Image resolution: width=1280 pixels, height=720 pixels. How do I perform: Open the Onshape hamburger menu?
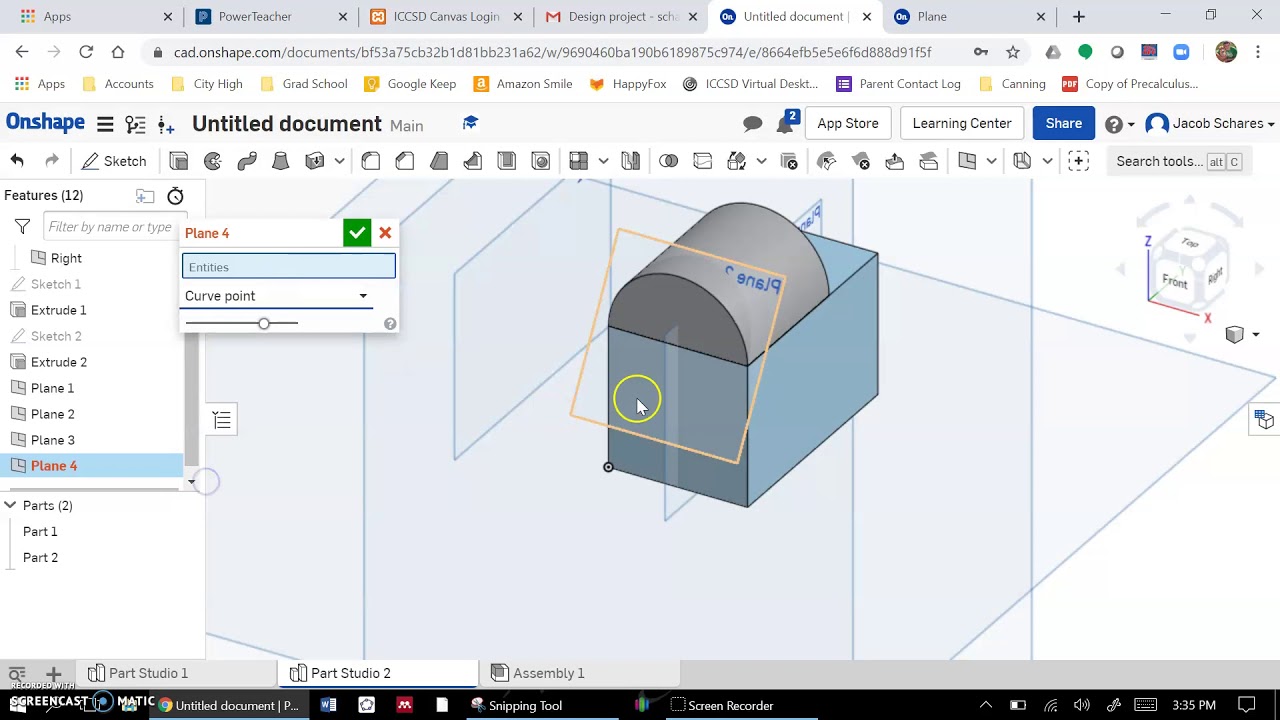coord(105,124)
